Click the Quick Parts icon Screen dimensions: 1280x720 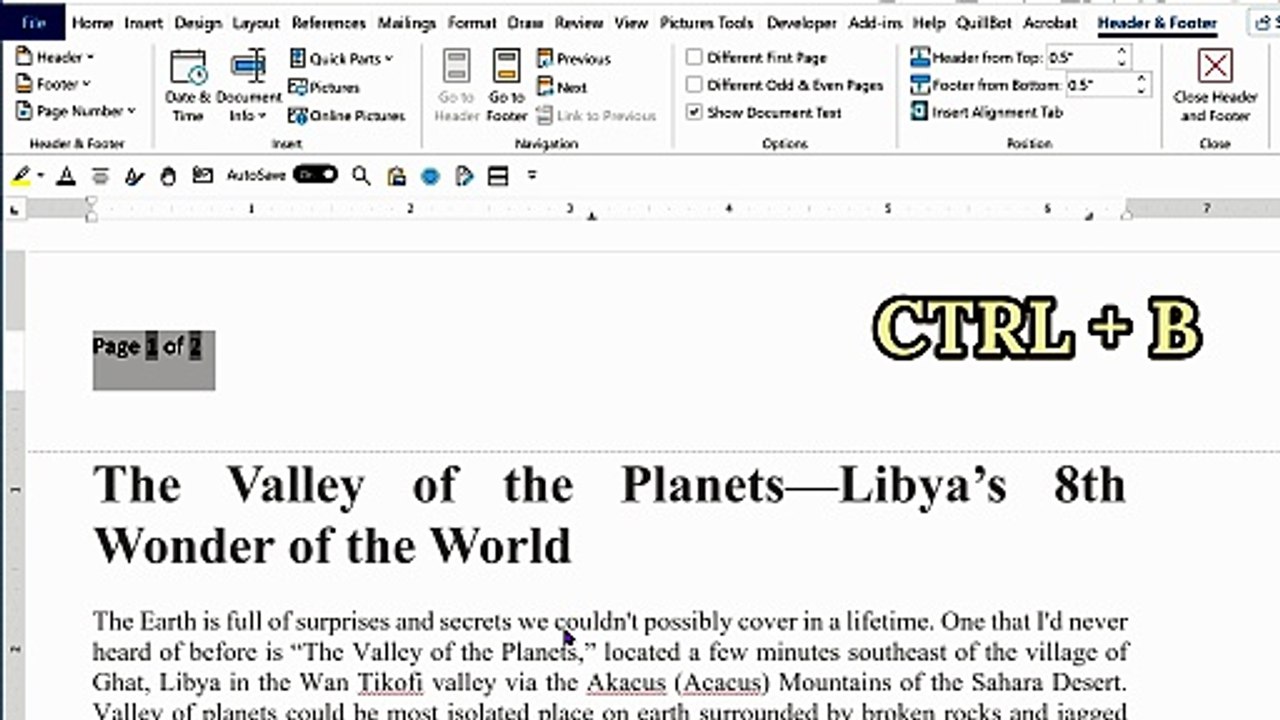(297, 59)
